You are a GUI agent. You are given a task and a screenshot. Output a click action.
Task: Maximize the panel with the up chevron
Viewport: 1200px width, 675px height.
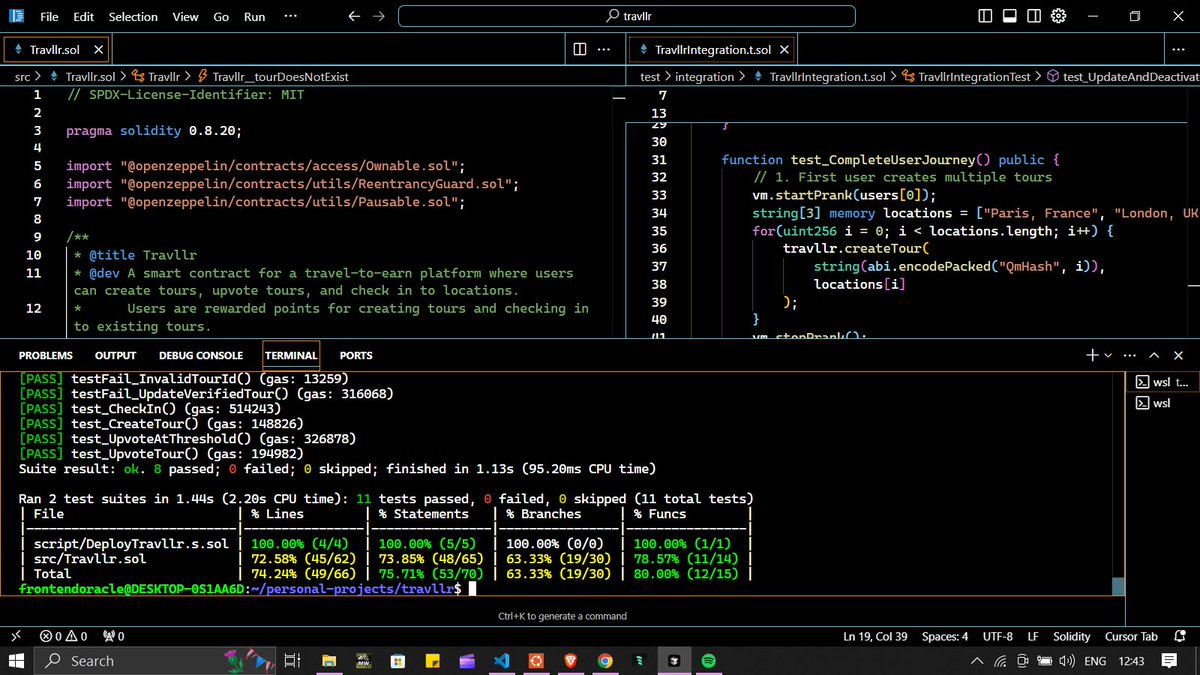[x=1154, y=355]
